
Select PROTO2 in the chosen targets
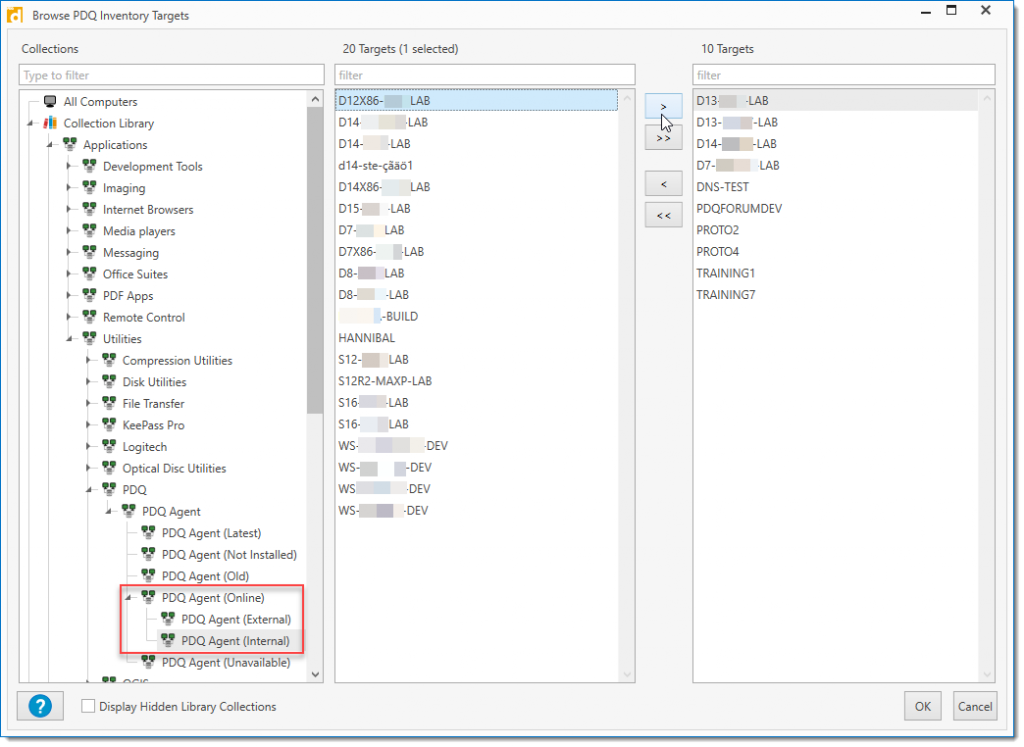pos(717,230)
